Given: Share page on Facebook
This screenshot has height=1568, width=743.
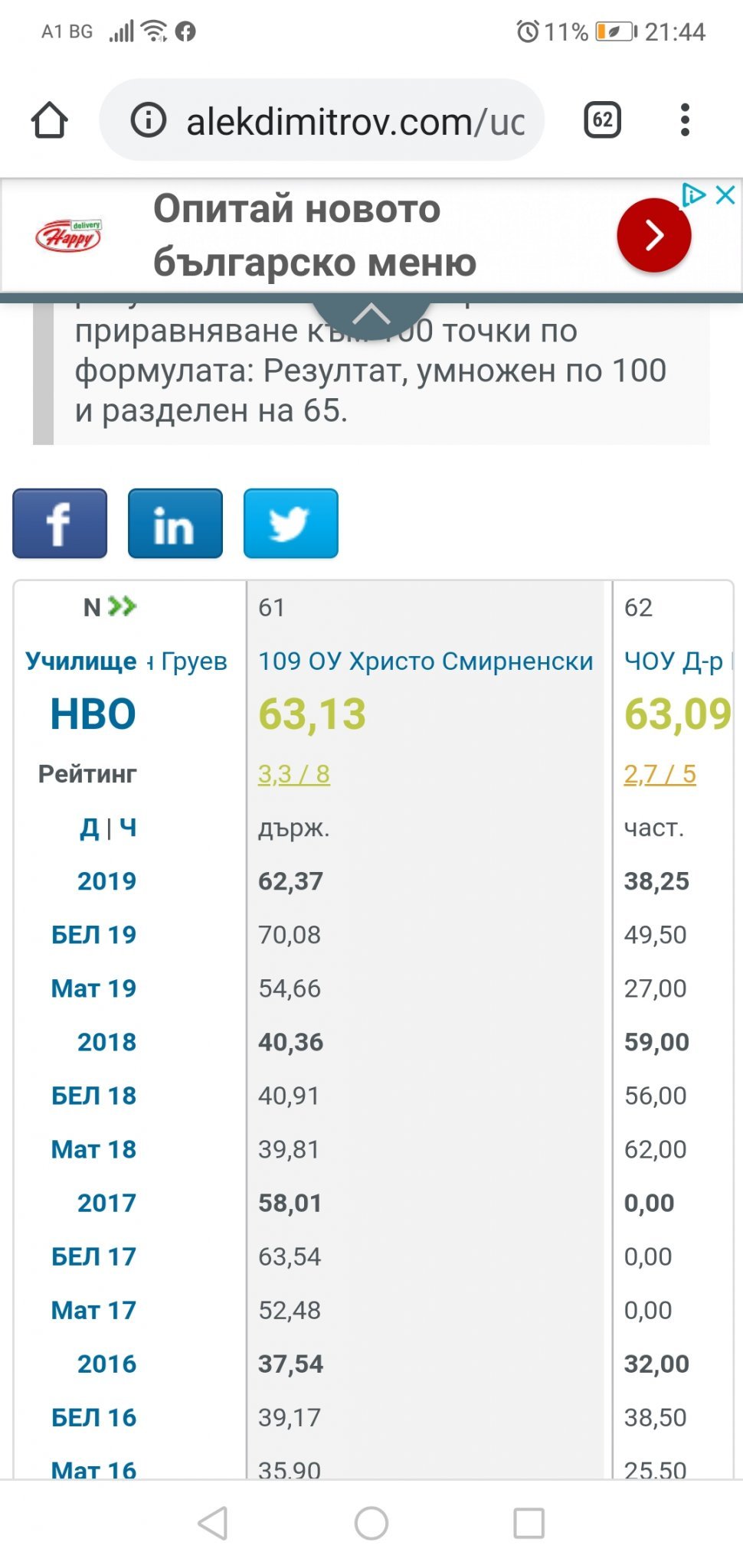Looking at the screenshot, I should [x=60, y=524].
